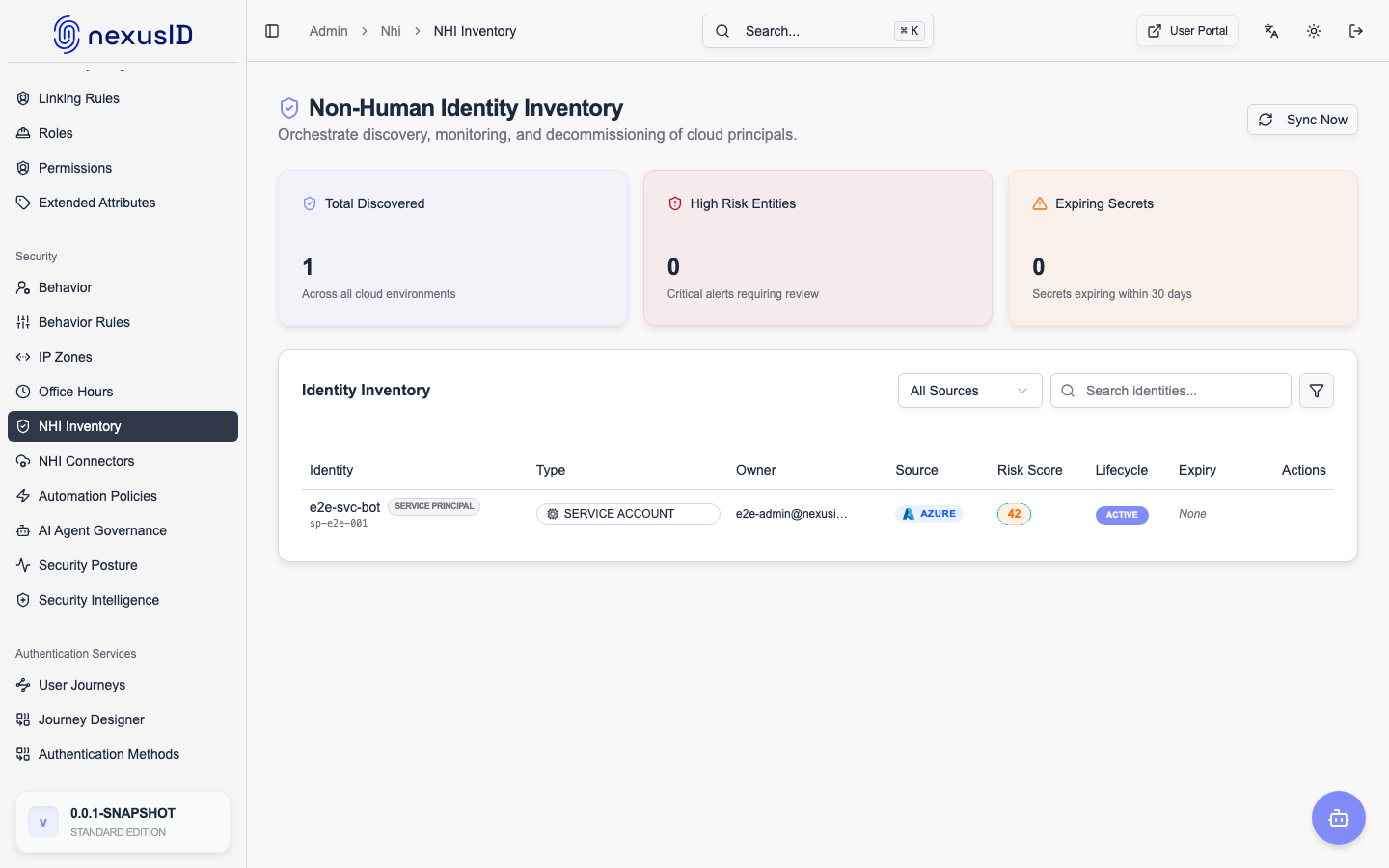1389x868 pixels.
Task: Open Behavior in sidebar
Action: (x=123, y=287)
